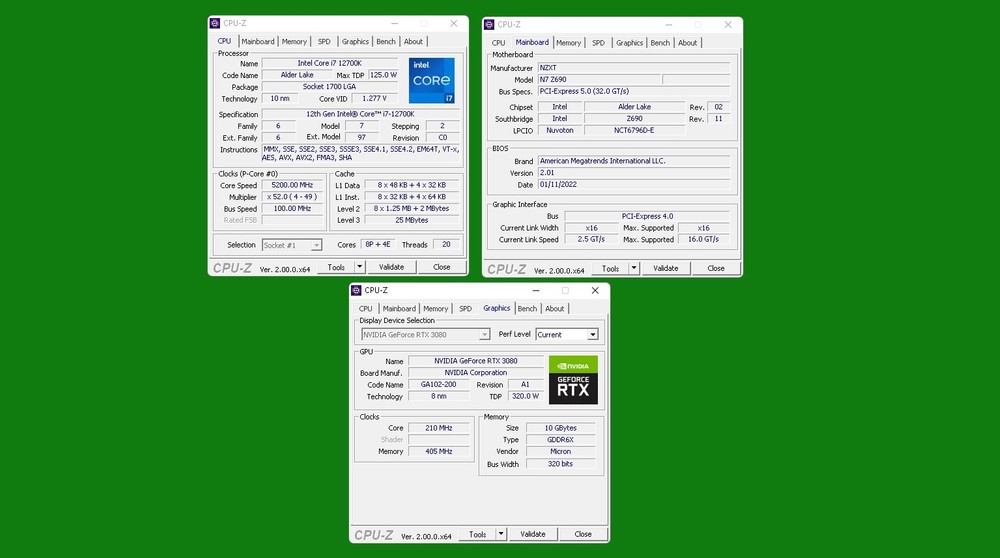The image size is (1000, 558).
Task: Click CPU-Z app icon in Processor window title bar
Action: coord(215,23)
